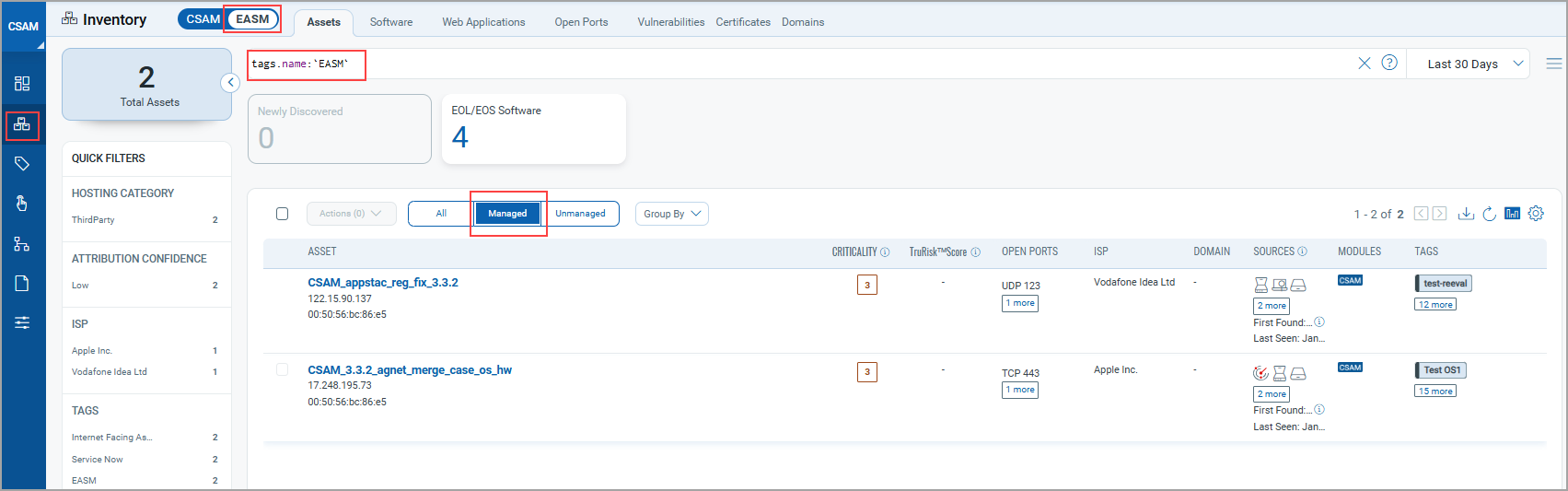Switch to CSAM mode toggle
1568x491 pixels.
pos(203,18)
